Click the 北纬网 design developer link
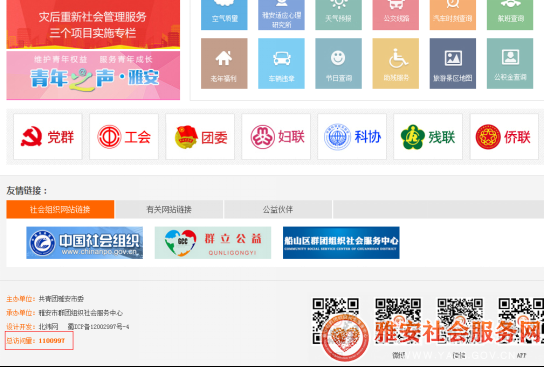This screenshot has width=544, height=367. pos(49,326)
